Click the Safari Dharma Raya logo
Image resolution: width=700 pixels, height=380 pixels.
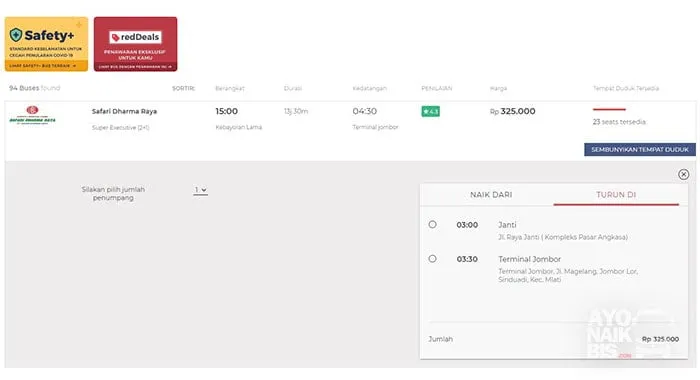pos(33,115)
